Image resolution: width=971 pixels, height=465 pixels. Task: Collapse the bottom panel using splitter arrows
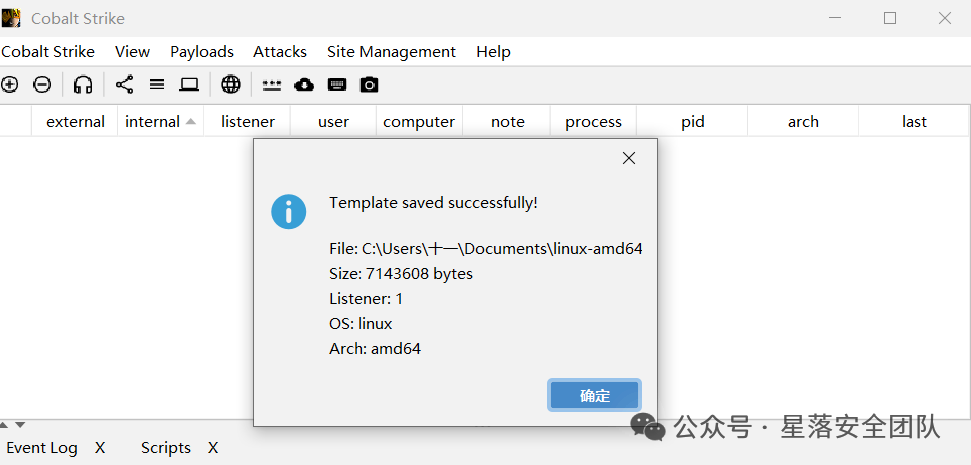click(20, 425)
